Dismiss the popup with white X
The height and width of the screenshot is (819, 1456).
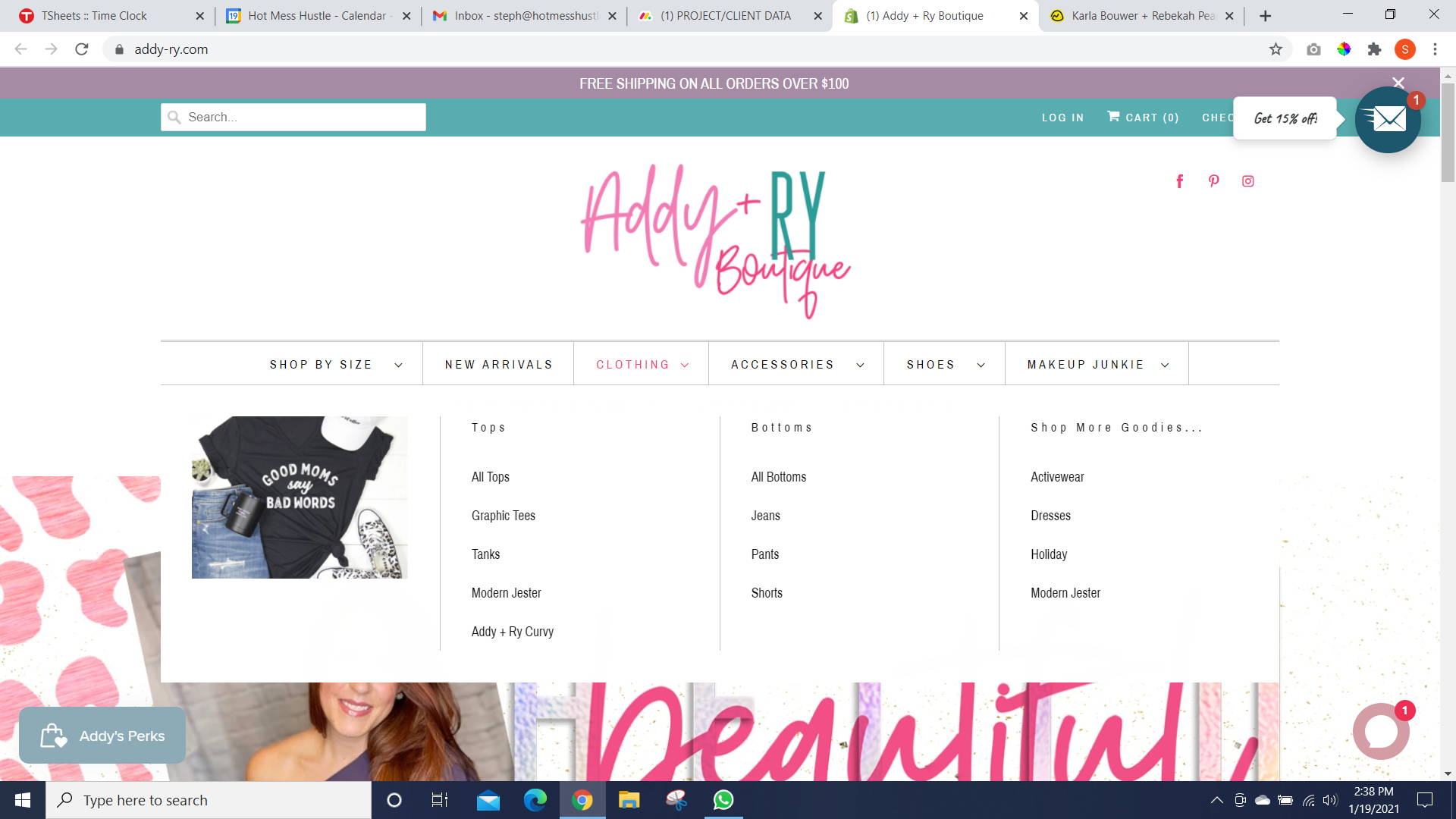[1398, 83]
